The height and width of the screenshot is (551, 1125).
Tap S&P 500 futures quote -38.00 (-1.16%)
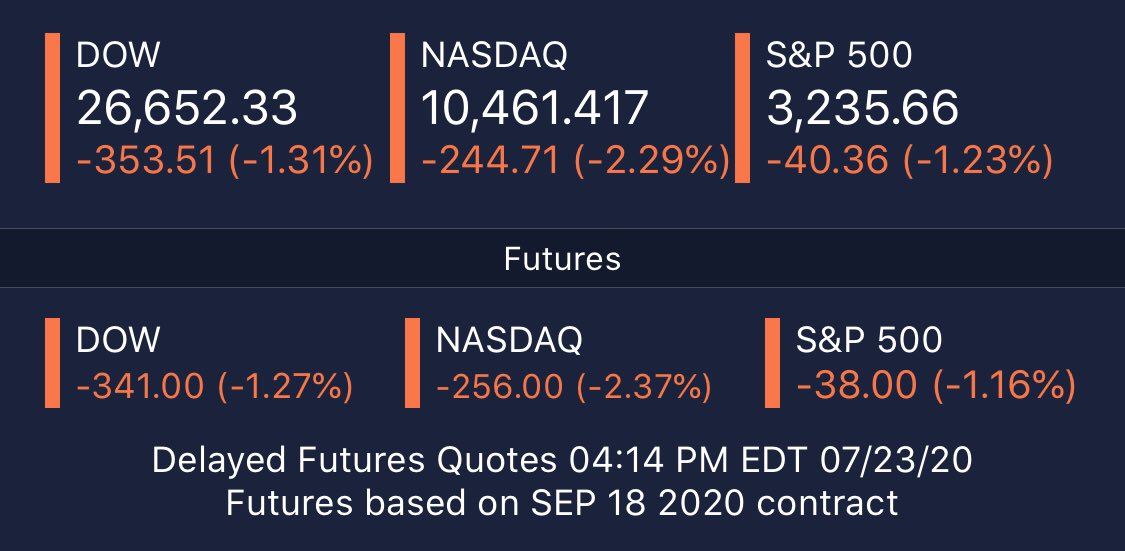click(x=935, y=385)
